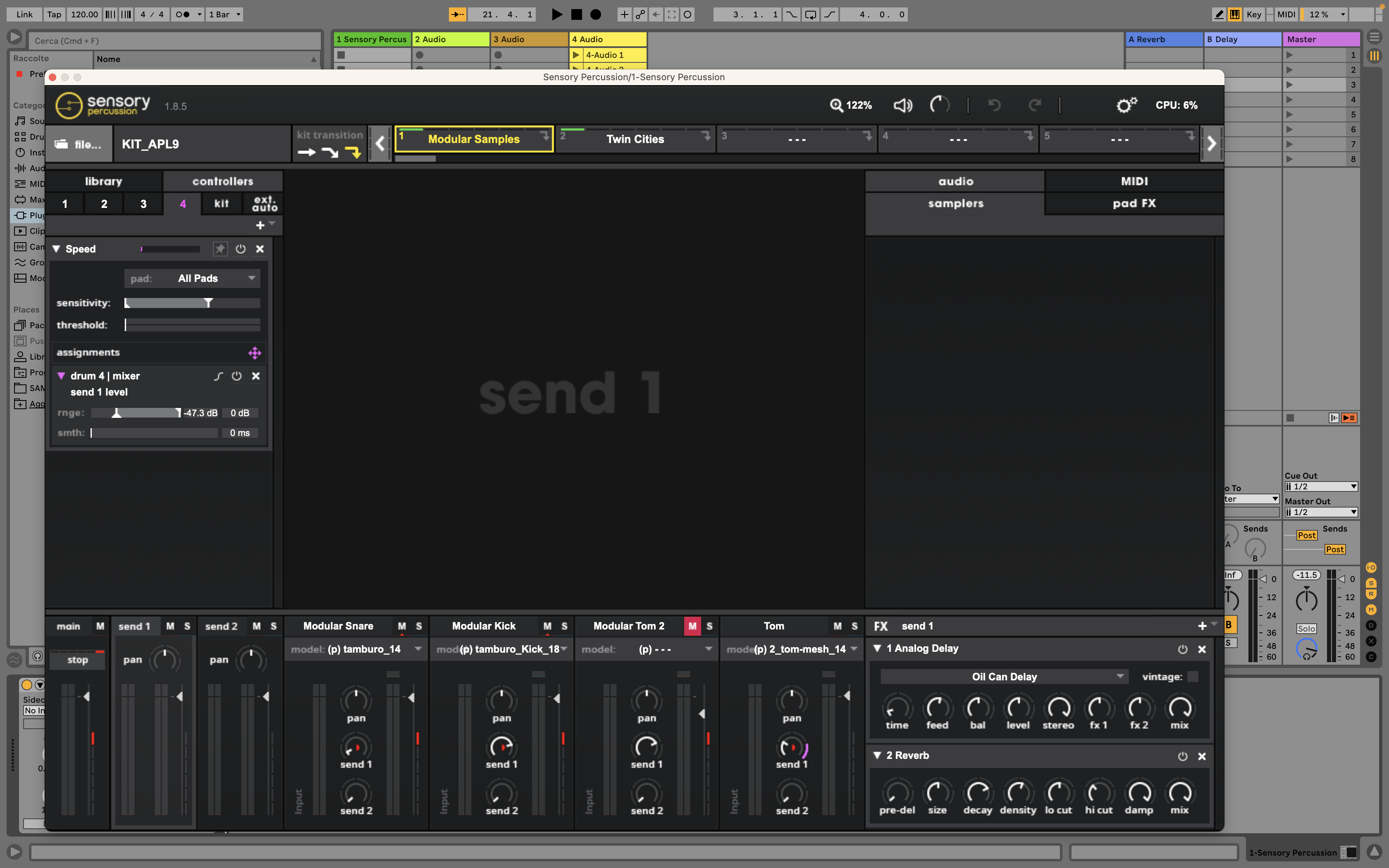Click the zoom magnifier icon
Viewport: 1389px width, 868px height.
(836, 105)
